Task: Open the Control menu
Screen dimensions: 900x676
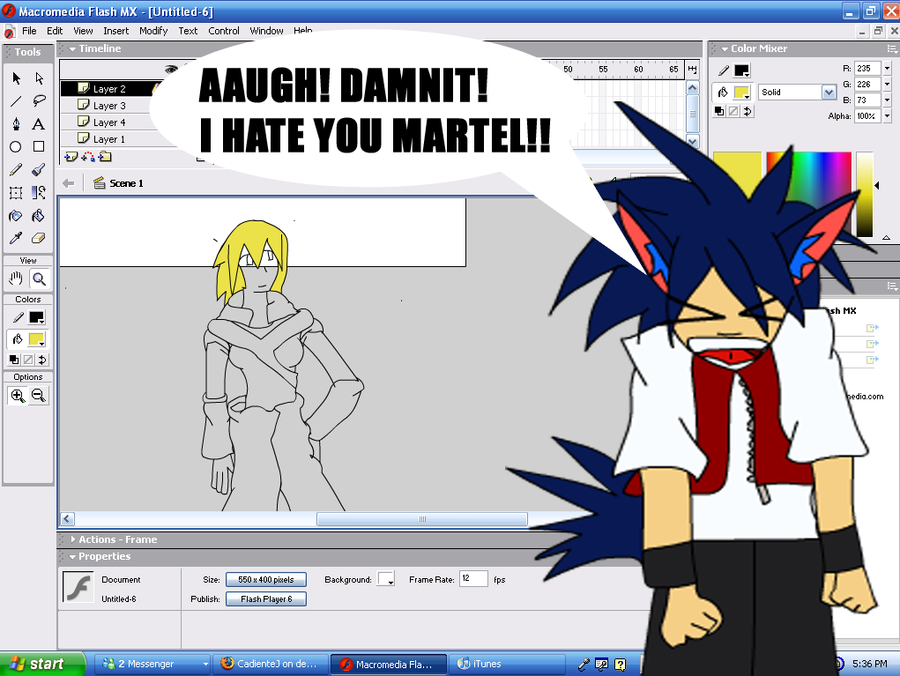Action: [x=224, y=31]
